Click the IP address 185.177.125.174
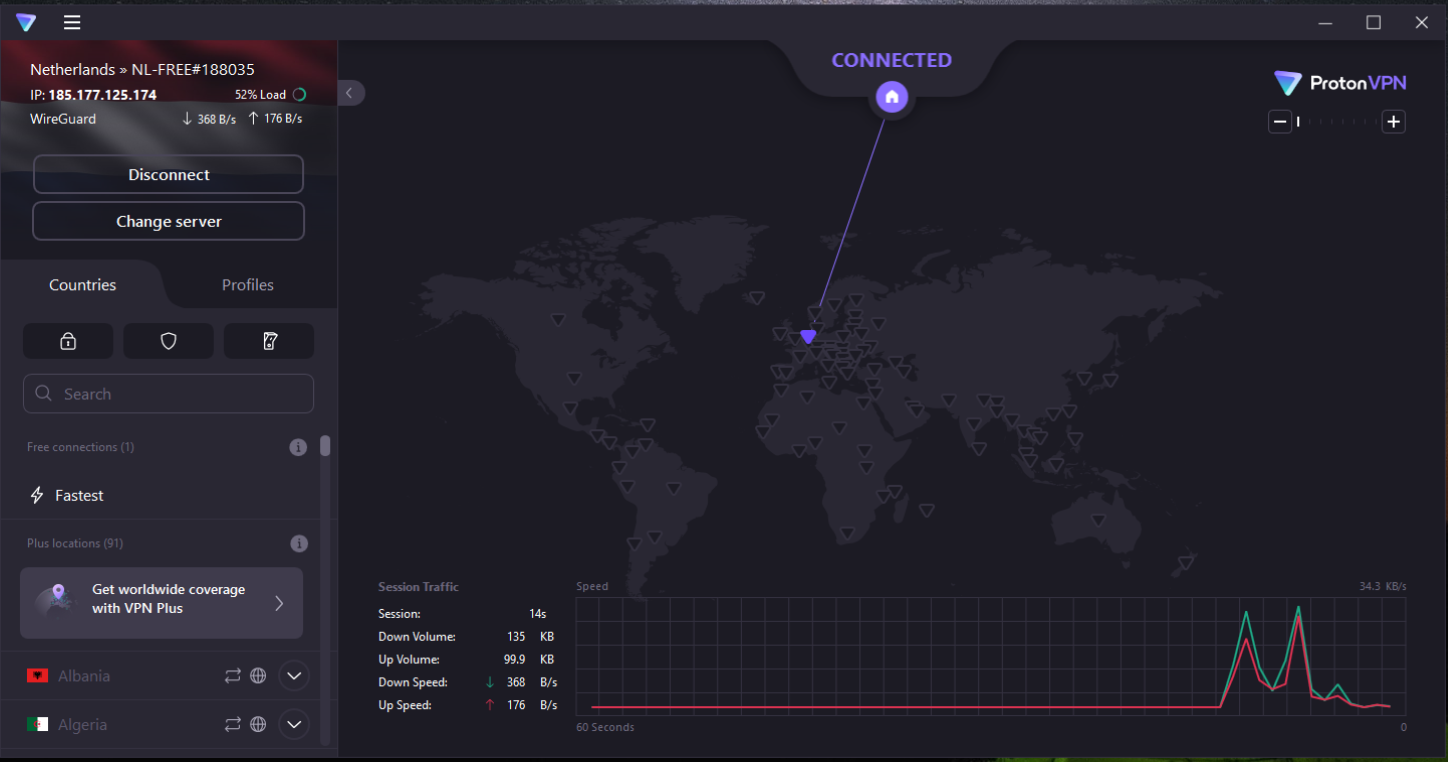 (103, 95)
